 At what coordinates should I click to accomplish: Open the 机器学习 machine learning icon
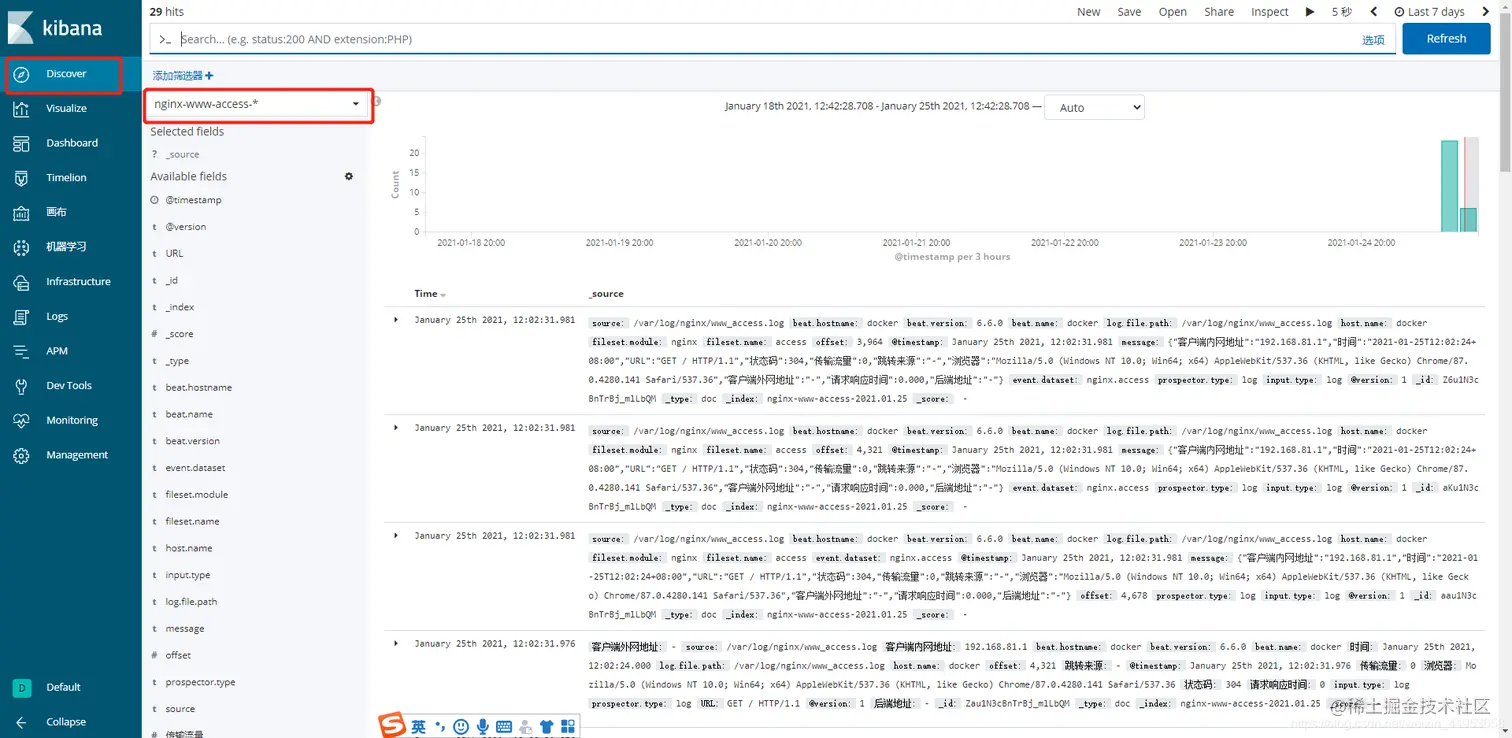22,247
